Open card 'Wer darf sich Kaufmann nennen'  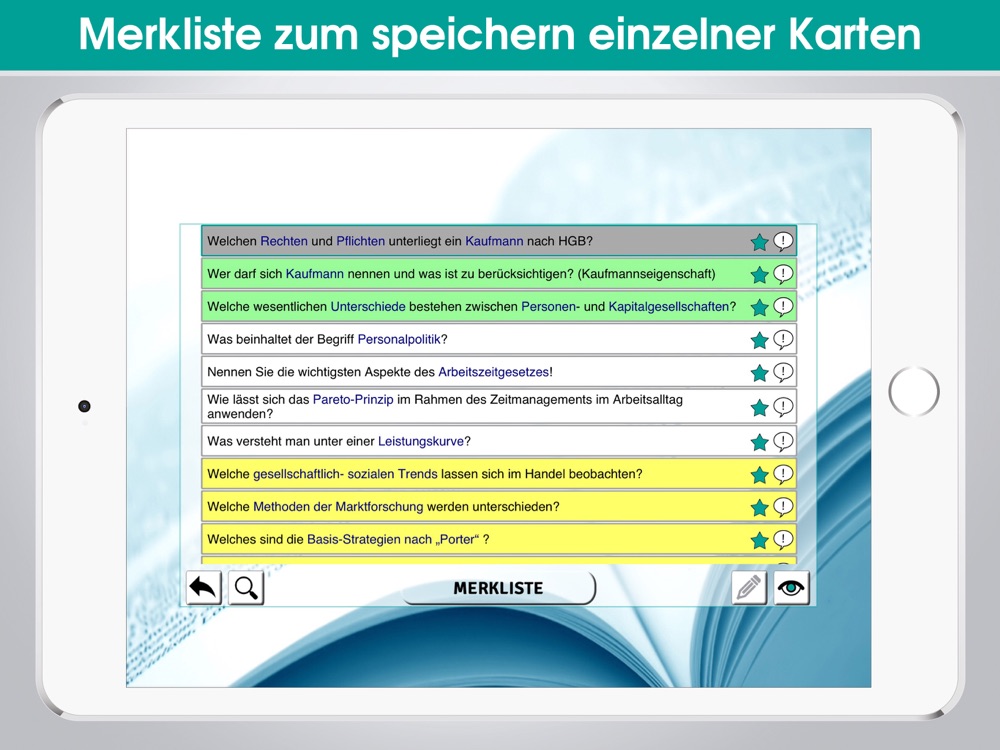point(499,274)
